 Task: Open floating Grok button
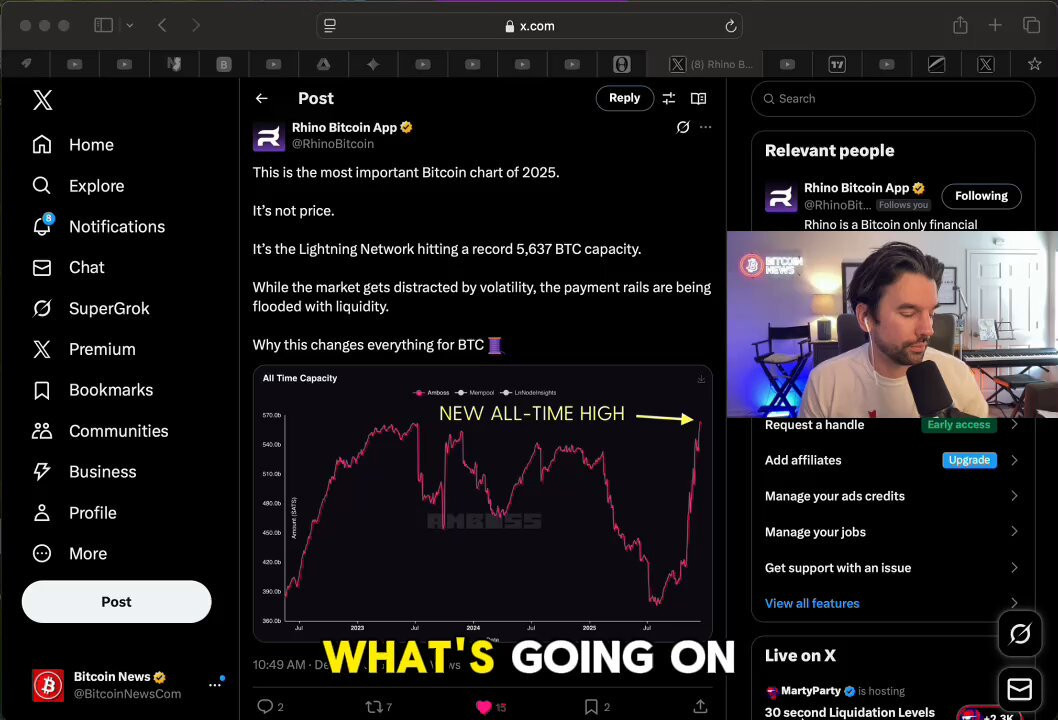coord(1020,633)
